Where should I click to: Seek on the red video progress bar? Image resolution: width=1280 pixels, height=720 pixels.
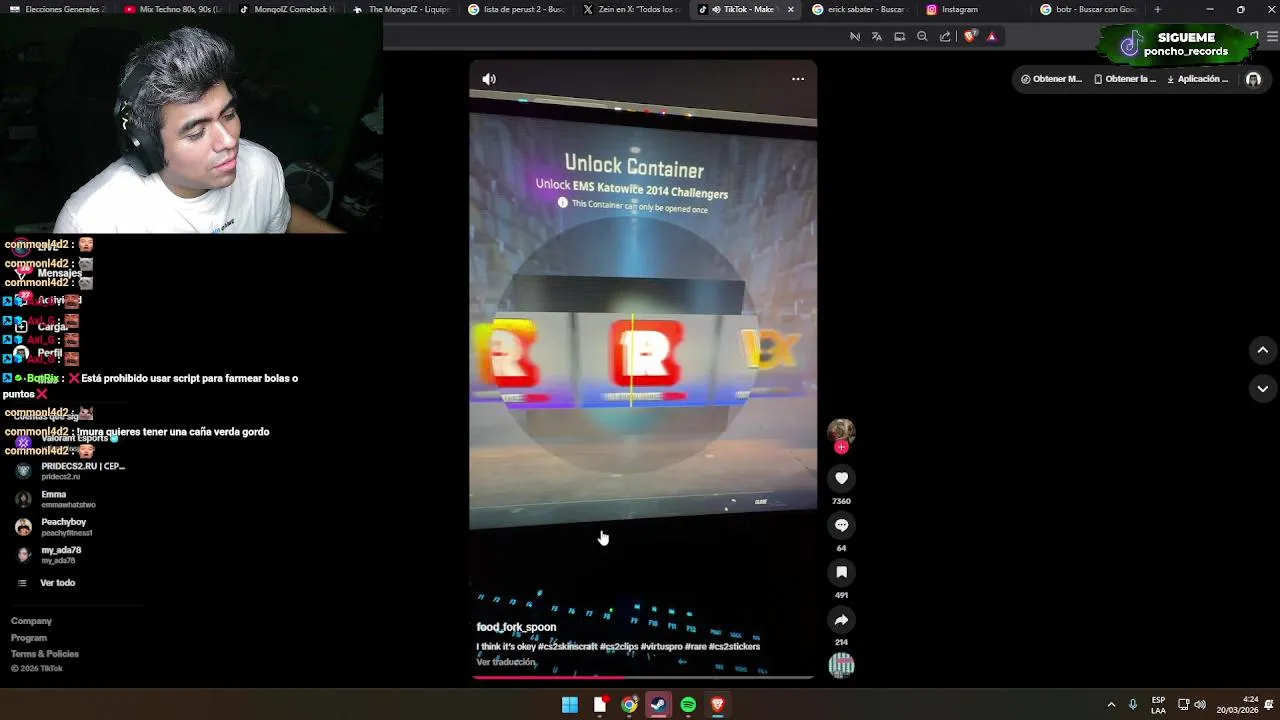pos(643,677)
